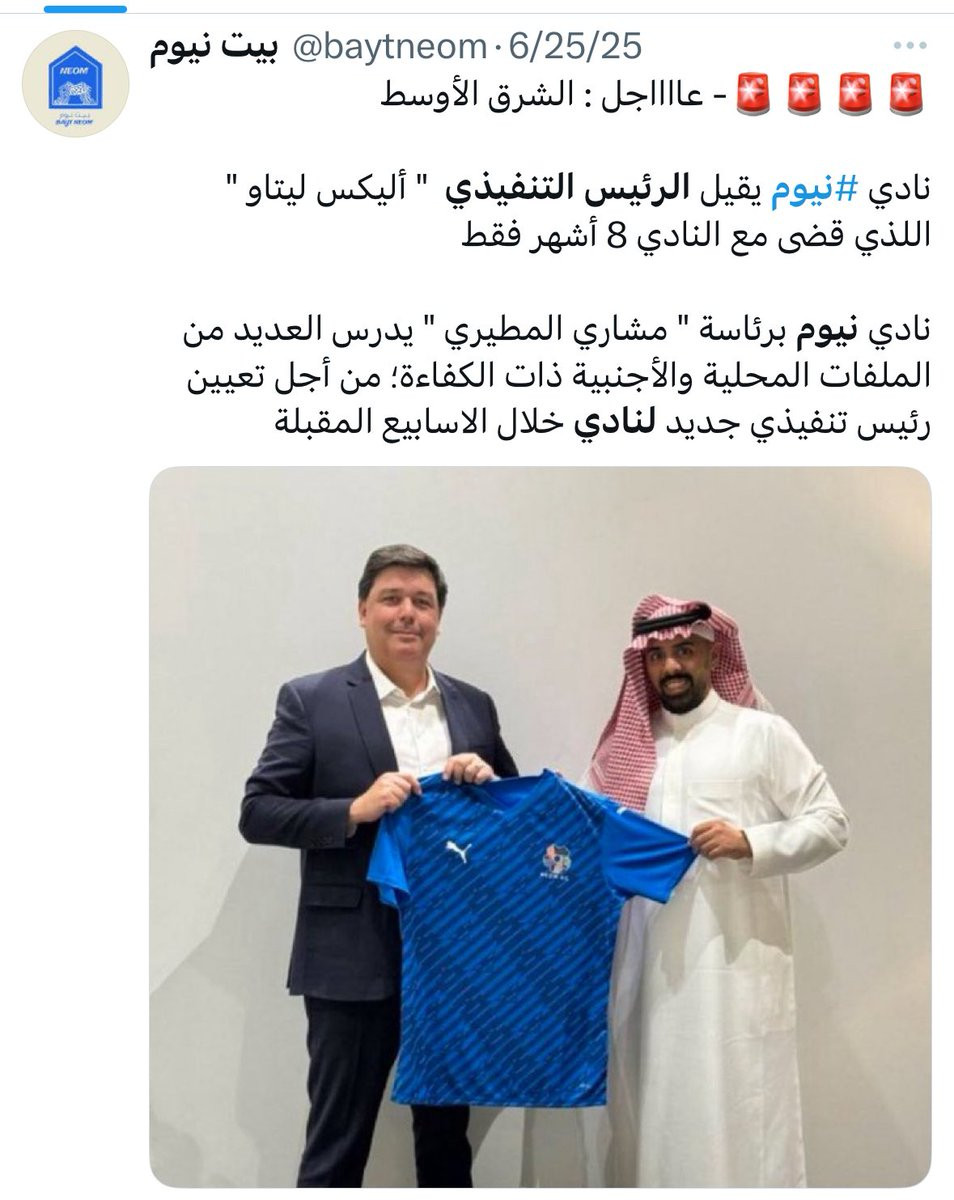Click the rightmost red siren emoji
954x1200 pixels.
[x=906, y=93]
